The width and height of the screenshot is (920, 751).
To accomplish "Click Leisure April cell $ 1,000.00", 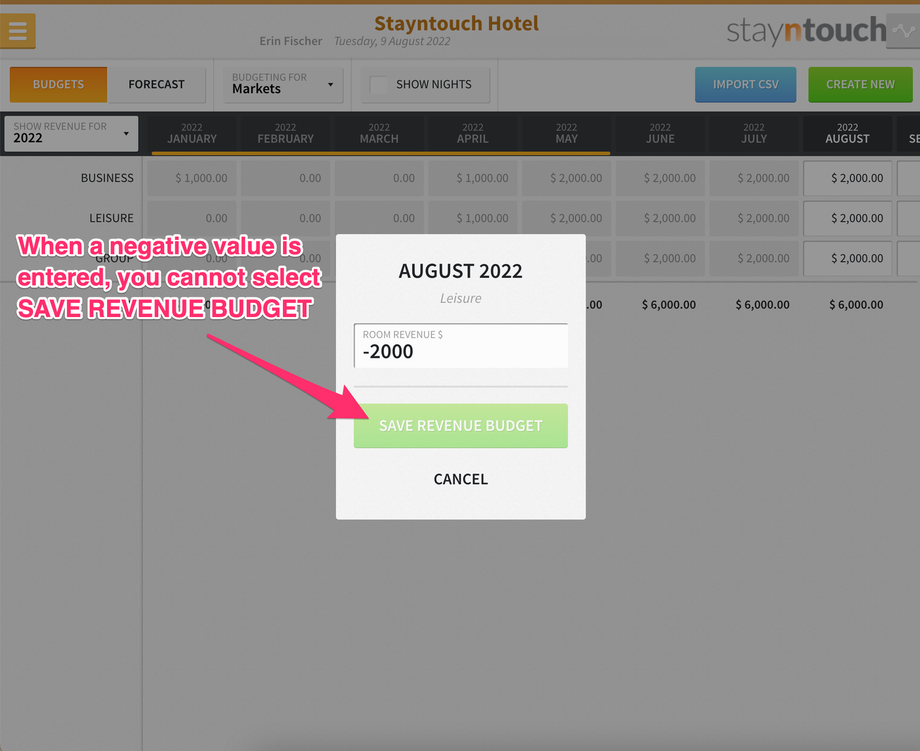I will (x=472, y=218).
